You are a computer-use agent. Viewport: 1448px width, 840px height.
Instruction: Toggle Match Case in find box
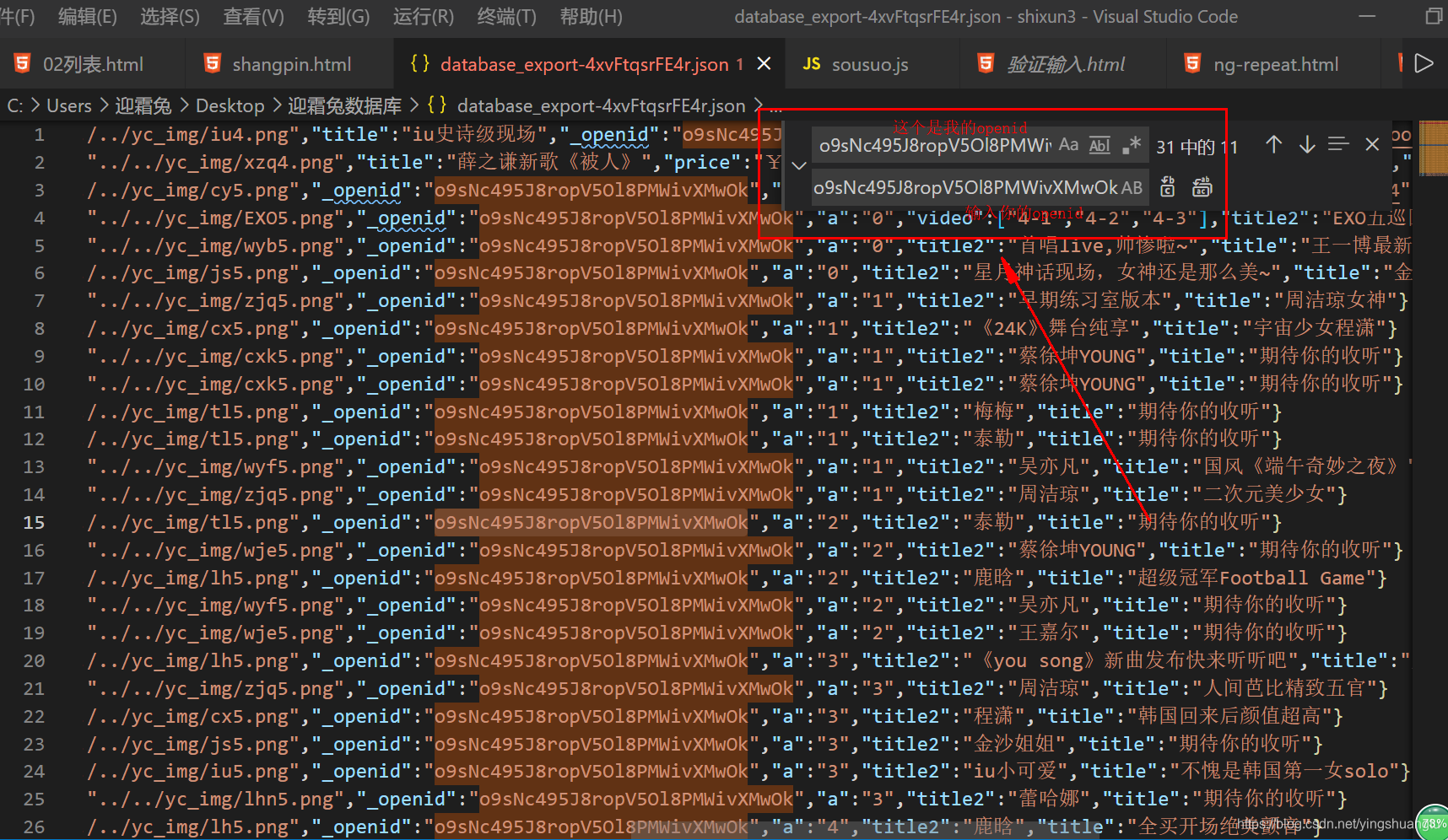[1068, 145]
